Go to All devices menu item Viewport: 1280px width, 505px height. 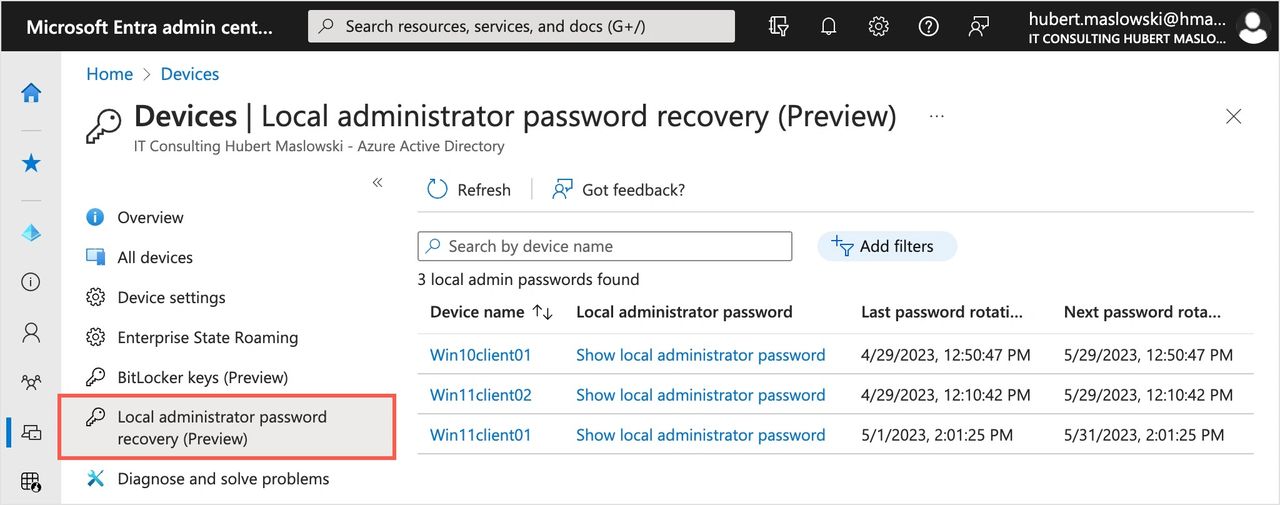click(x=155, y=257)
